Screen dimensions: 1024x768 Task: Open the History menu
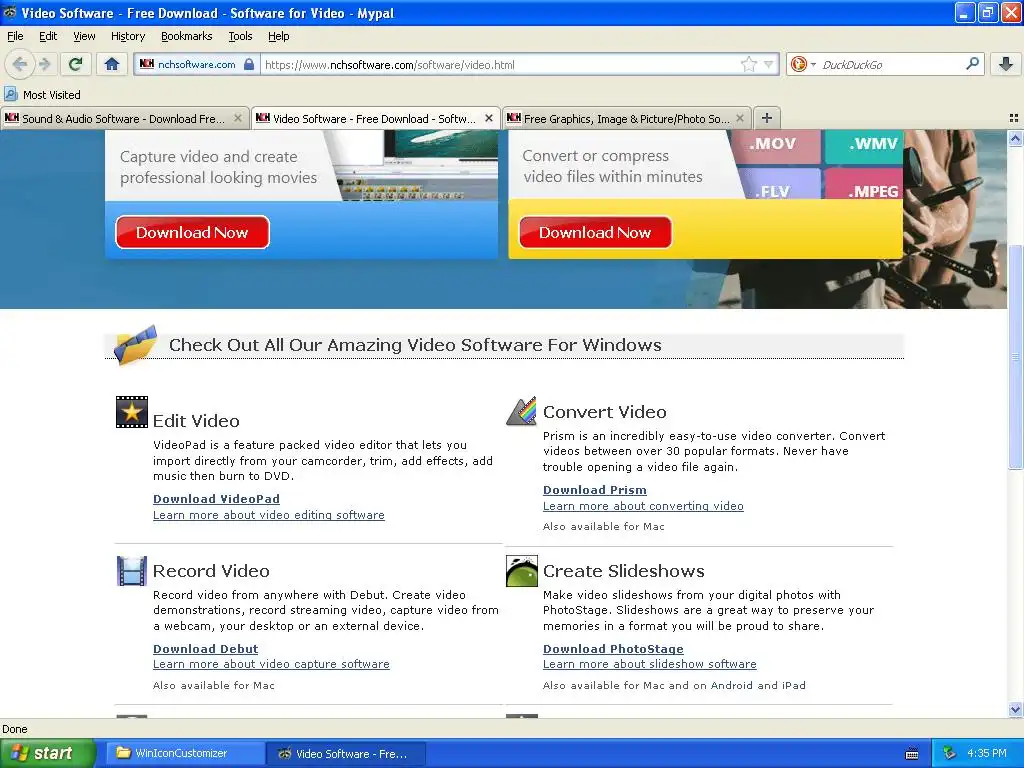[x=128, y=37]
